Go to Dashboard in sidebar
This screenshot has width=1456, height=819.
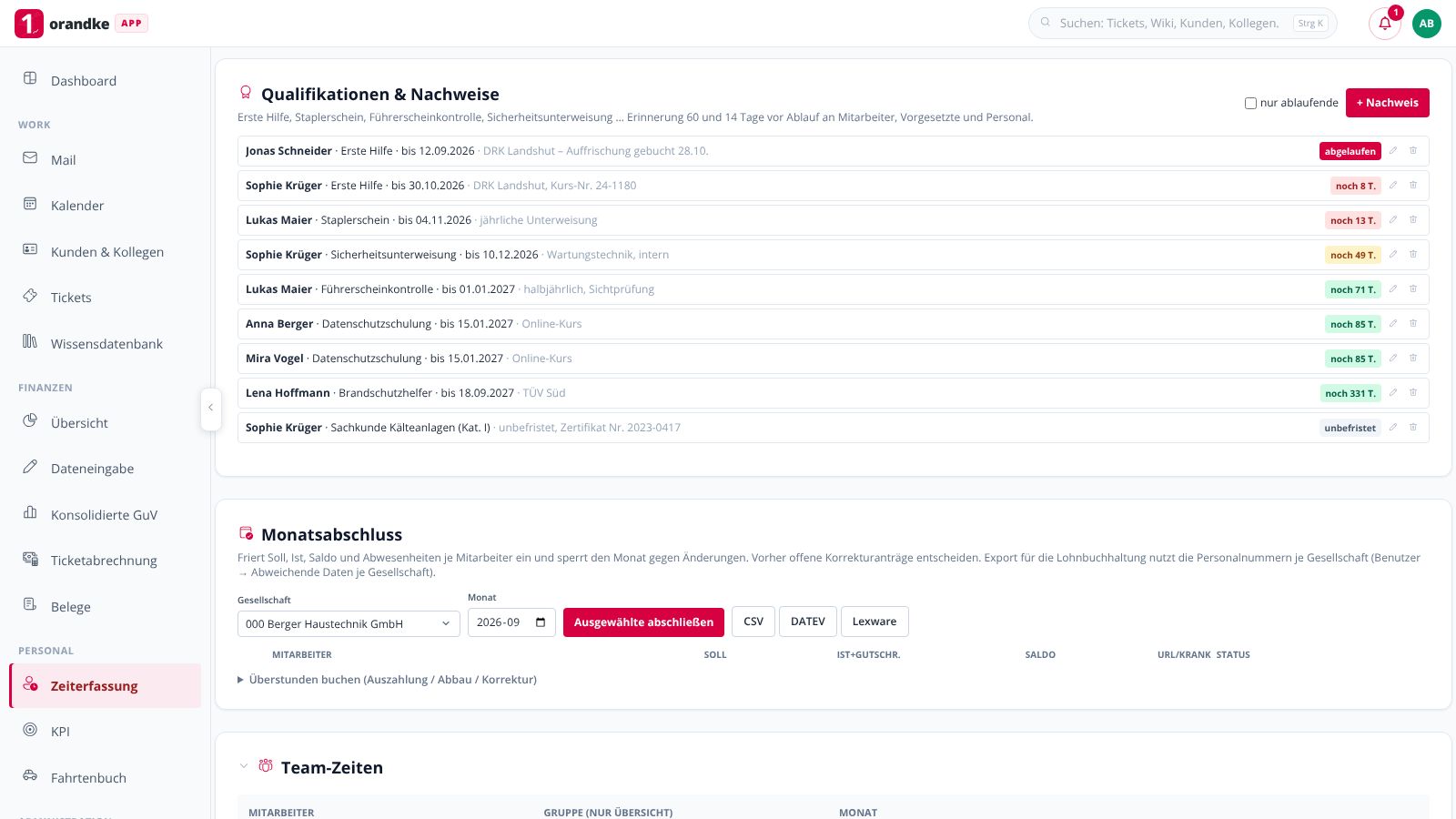tap(105, 81)
